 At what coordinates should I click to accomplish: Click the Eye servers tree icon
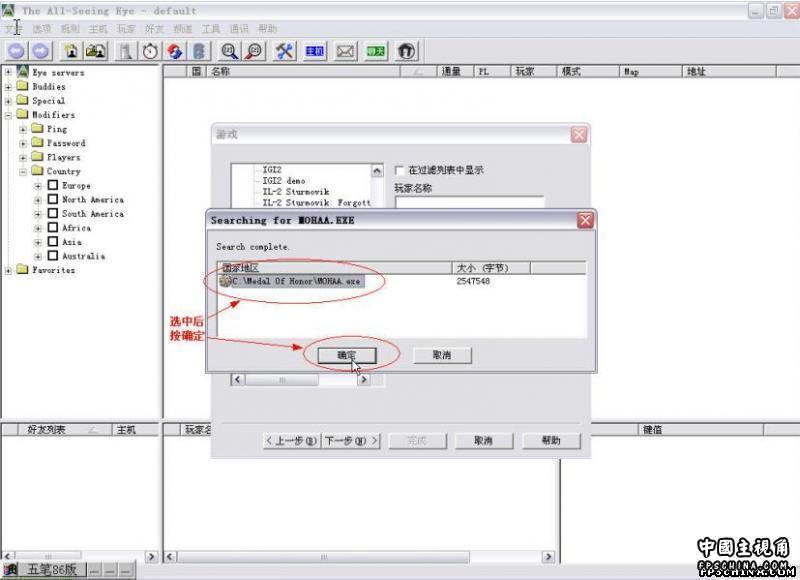22,72
